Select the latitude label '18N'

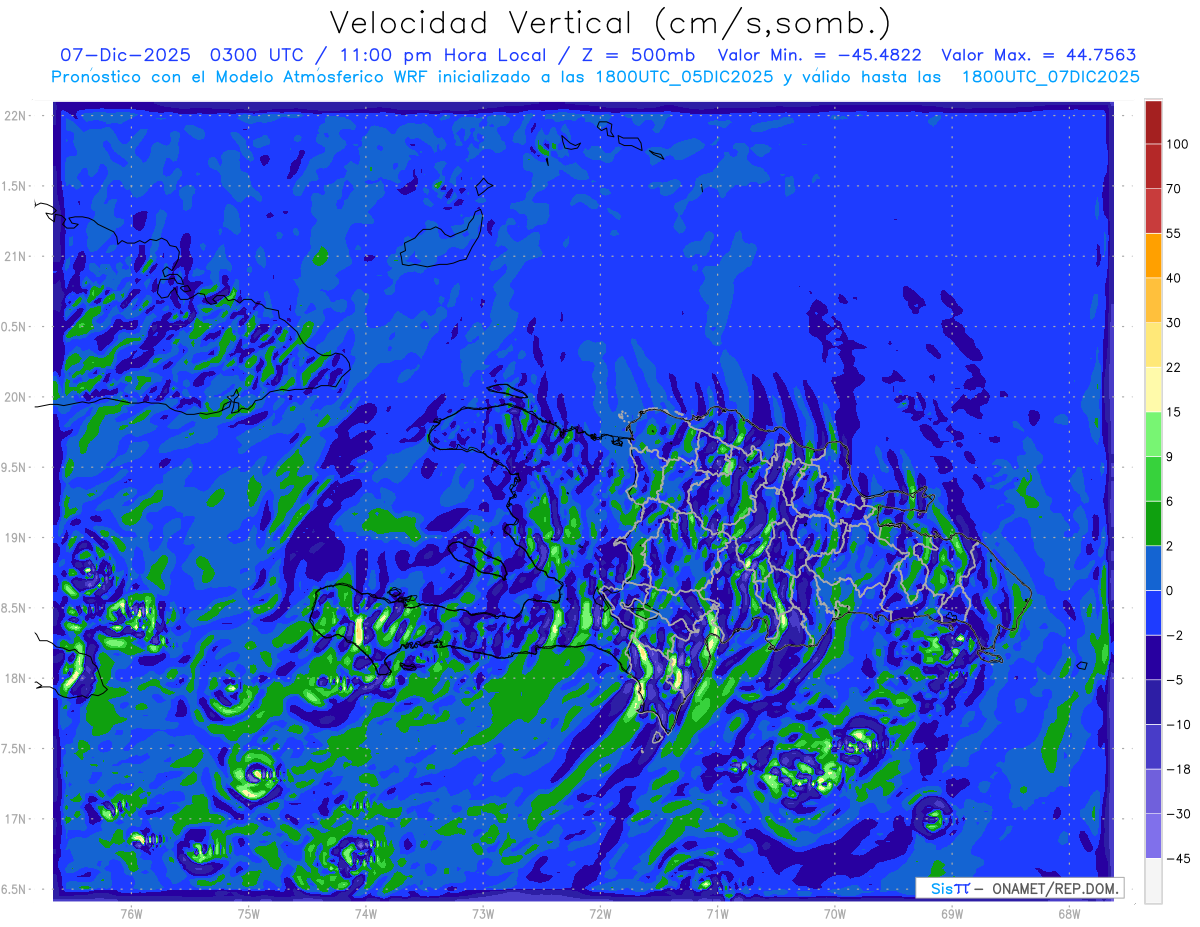pos(14,679)
